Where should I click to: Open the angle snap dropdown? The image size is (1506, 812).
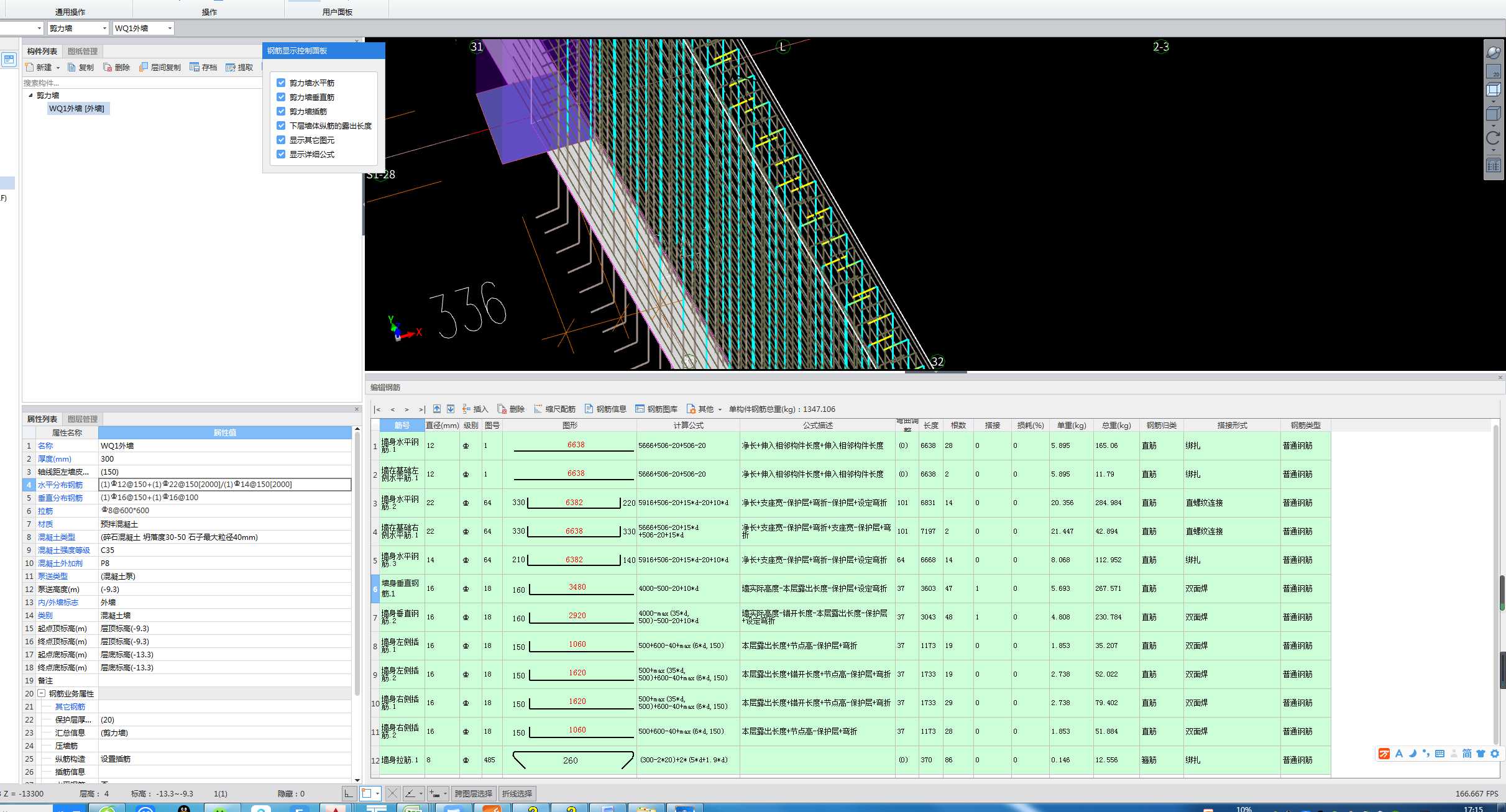[420, 793]
